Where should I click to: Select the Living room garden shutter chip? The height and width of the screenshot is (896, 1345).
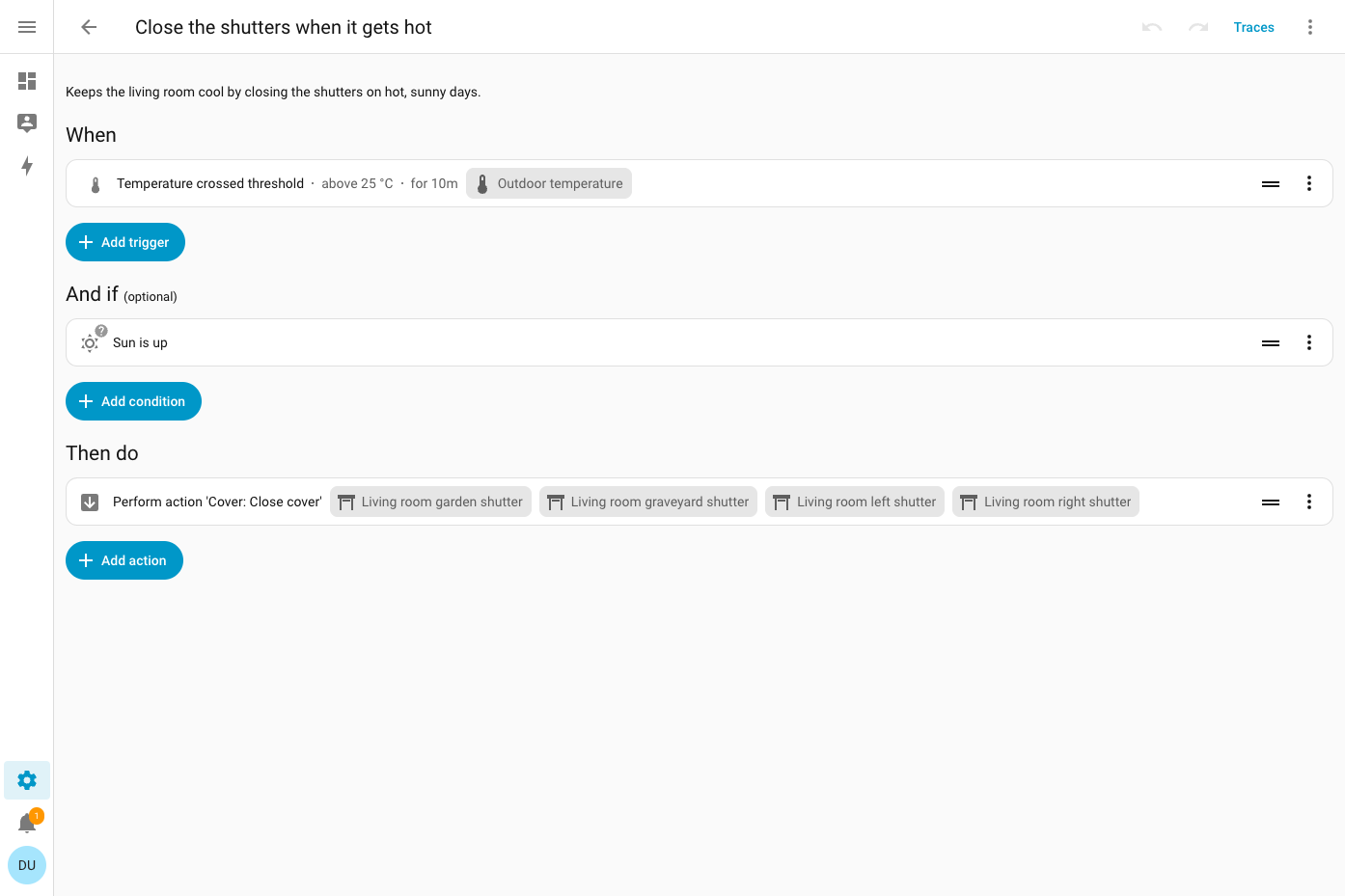430,502
